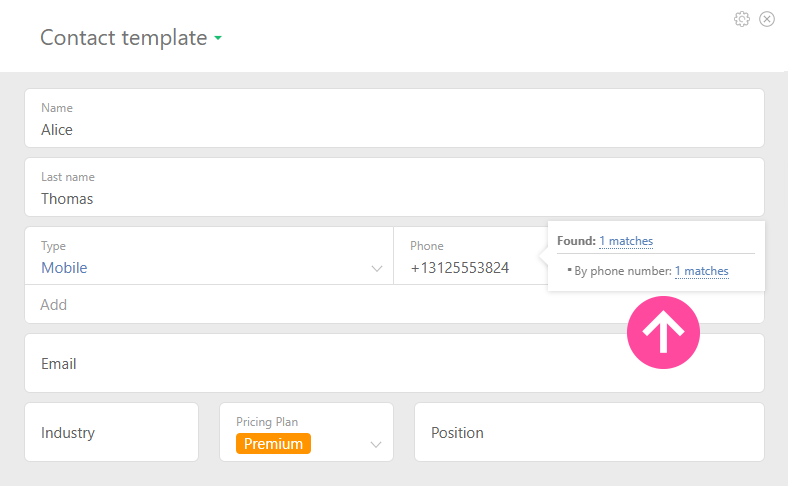This screenshot has width=788, height=486.
Task: Click the Phone field label
Action: [427, 246]
